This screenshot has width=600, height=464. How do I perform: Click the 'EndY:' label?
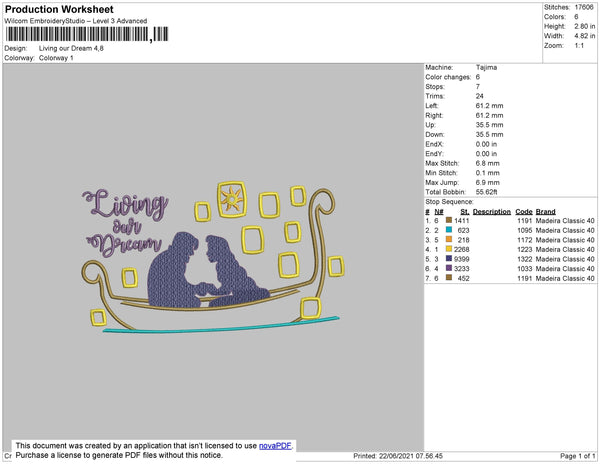(x=434, y=154)
